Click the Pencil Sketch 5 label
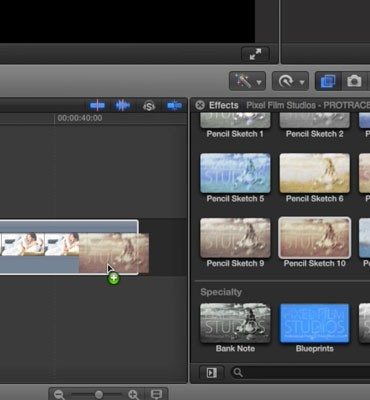370x400 pixels. coord(235,199)
